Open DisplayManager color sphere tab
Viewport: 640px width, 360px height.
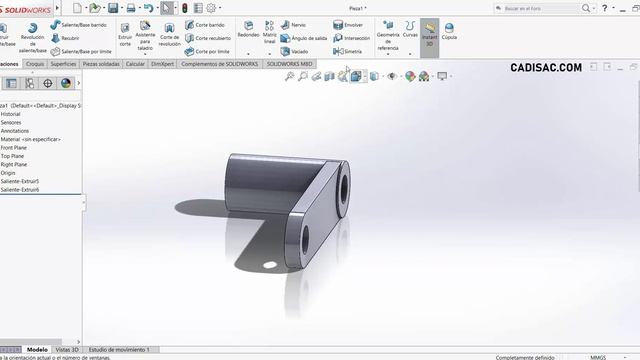click(x=66, y=83)
